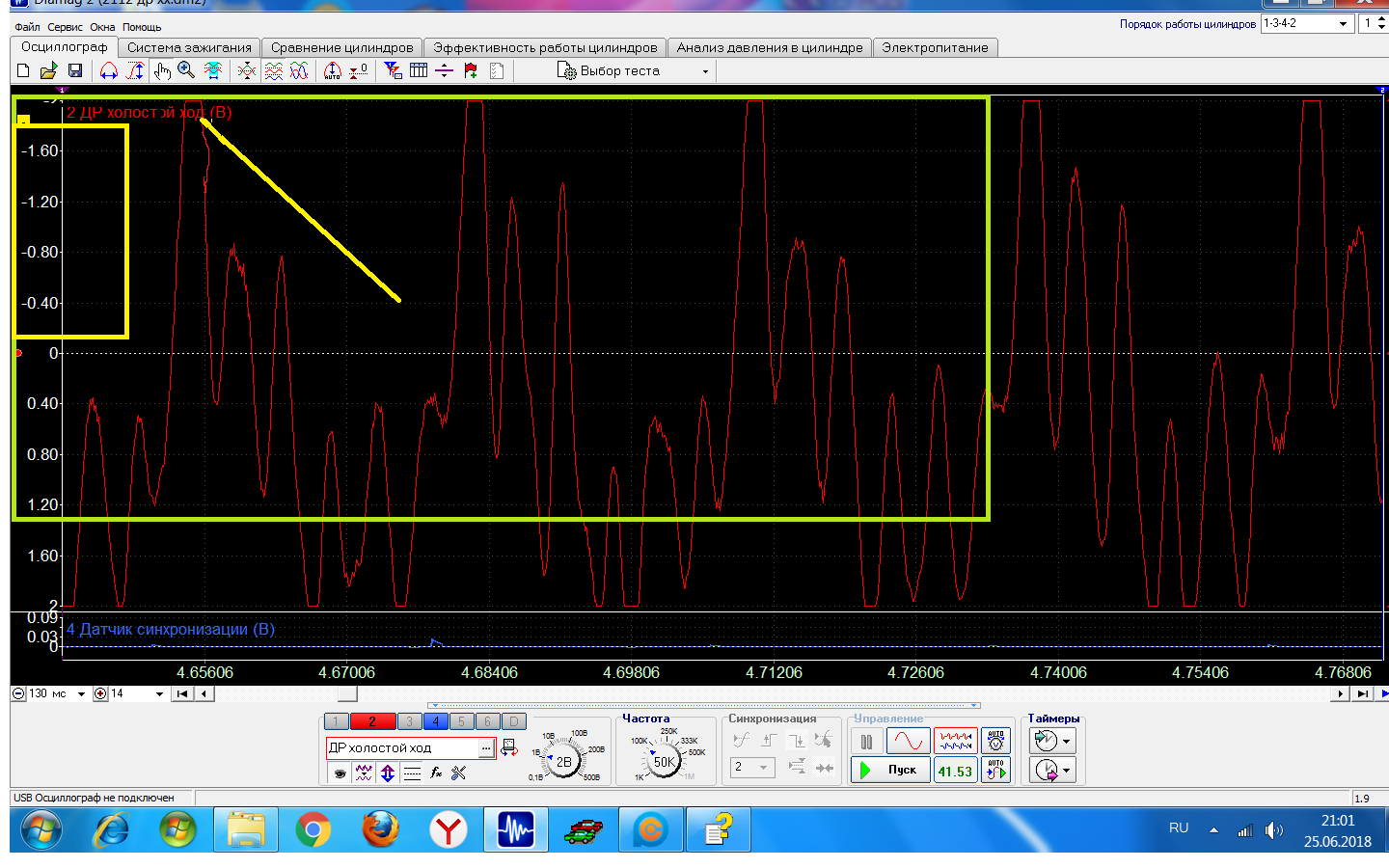1389x868 pixels.
Task: Click the cyan fit-waveform toolbar icon
Action: [213, 70]
